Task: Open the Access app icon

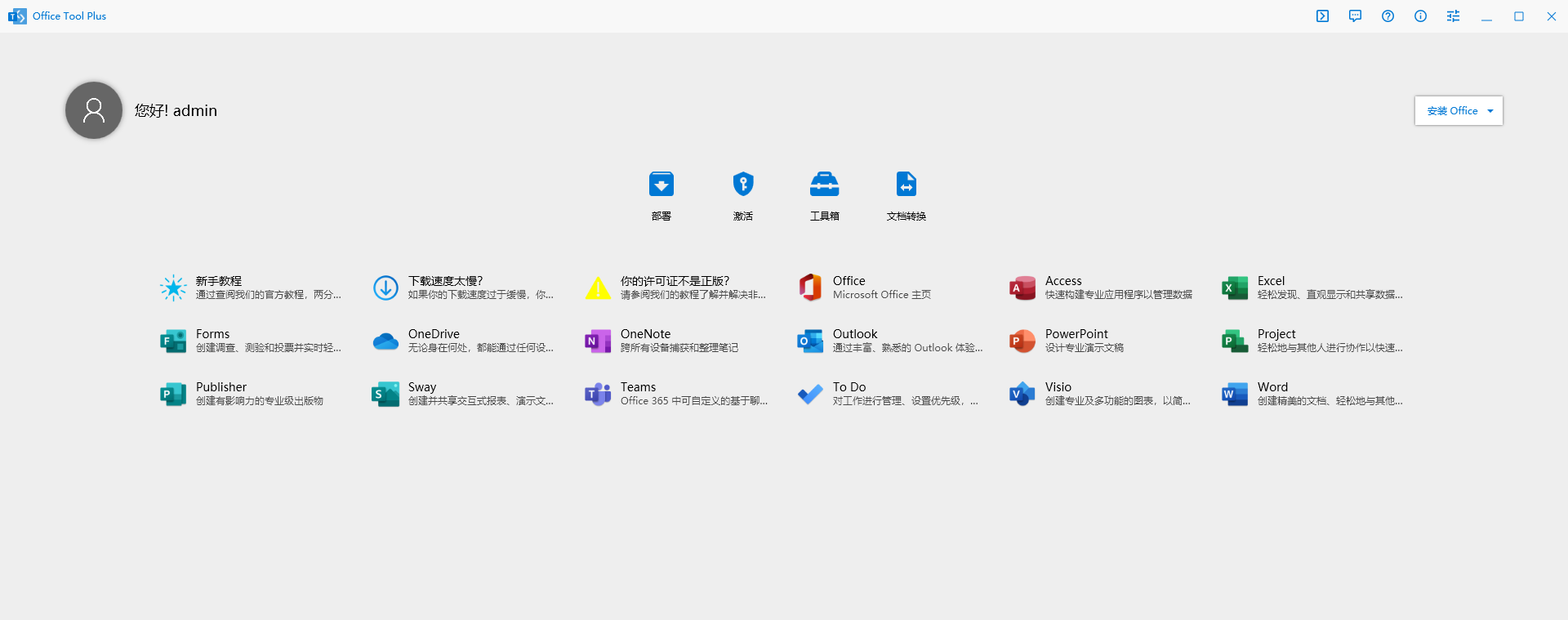Action: coord(1022,288)
